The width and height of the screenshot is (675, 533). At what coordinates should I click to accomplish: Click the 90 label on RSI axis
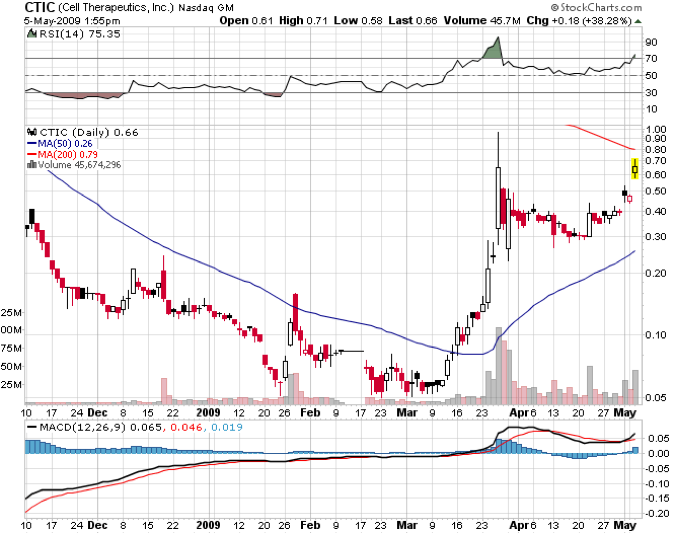pos(651,42)
